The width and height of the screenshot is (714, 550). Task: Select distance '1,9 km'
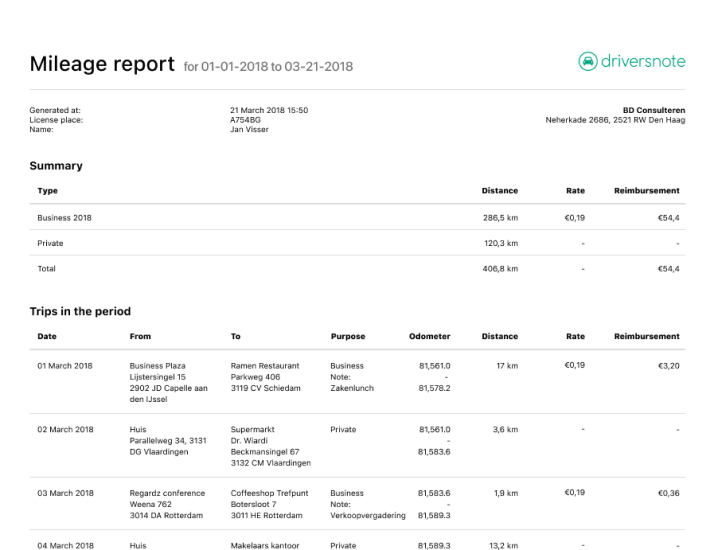[x=506, y=493]
